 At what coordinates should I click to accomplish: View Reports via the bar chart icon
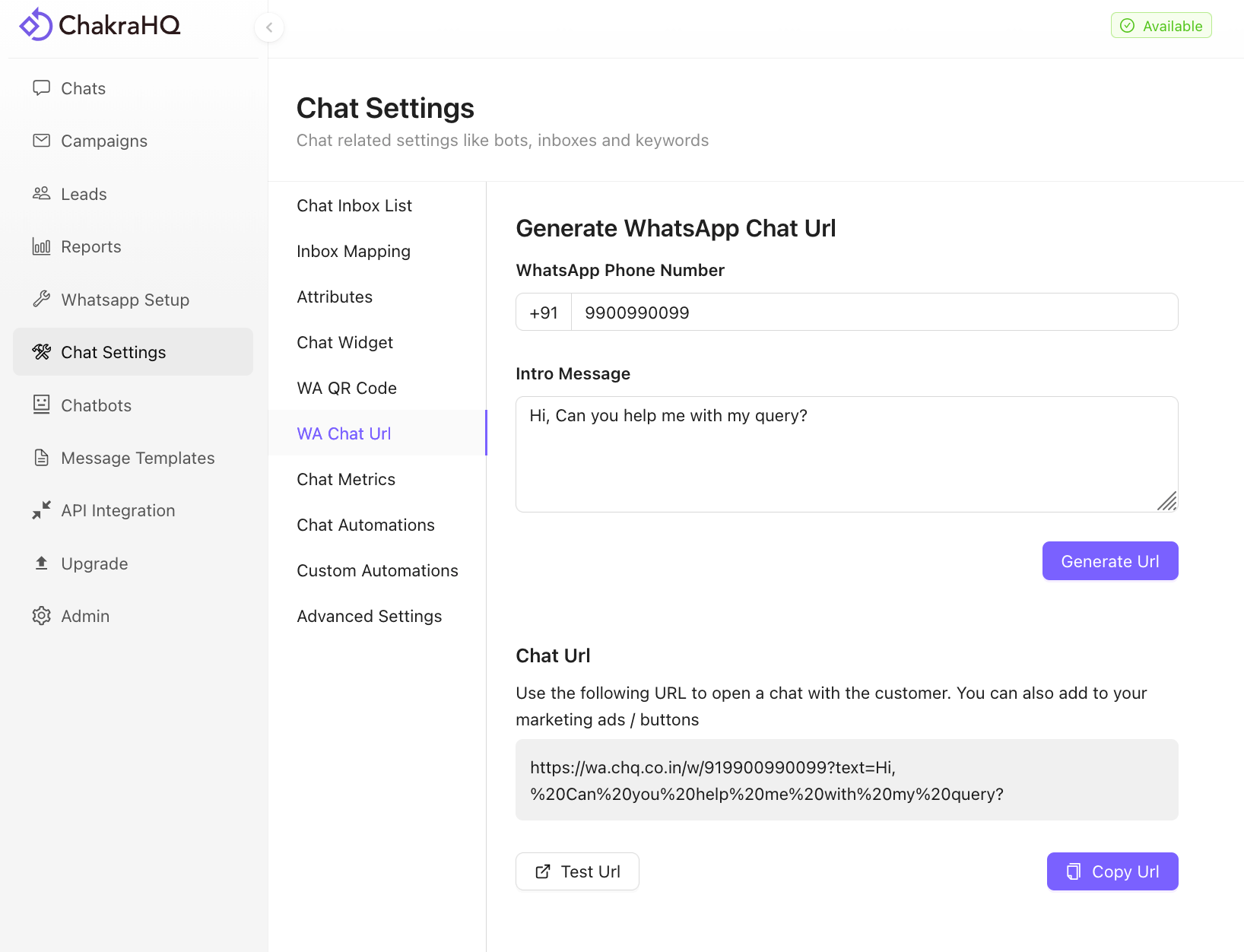coord(42,246)
